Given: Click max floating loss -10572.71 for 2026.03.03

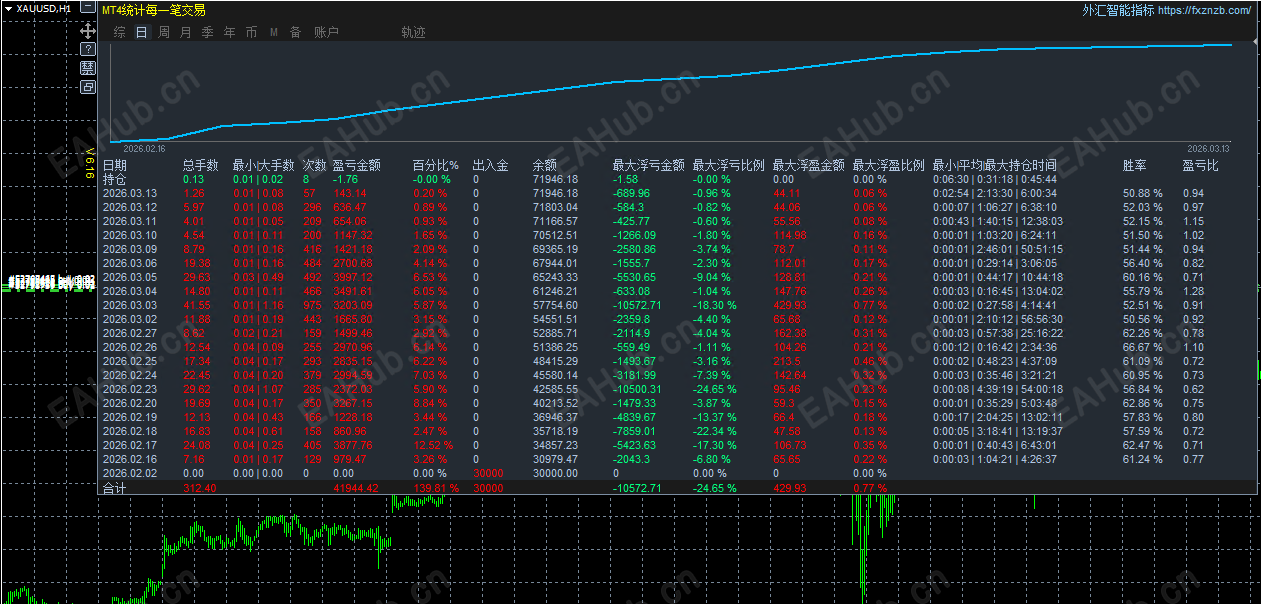Looking at the screenshot, I should point(637,305).
